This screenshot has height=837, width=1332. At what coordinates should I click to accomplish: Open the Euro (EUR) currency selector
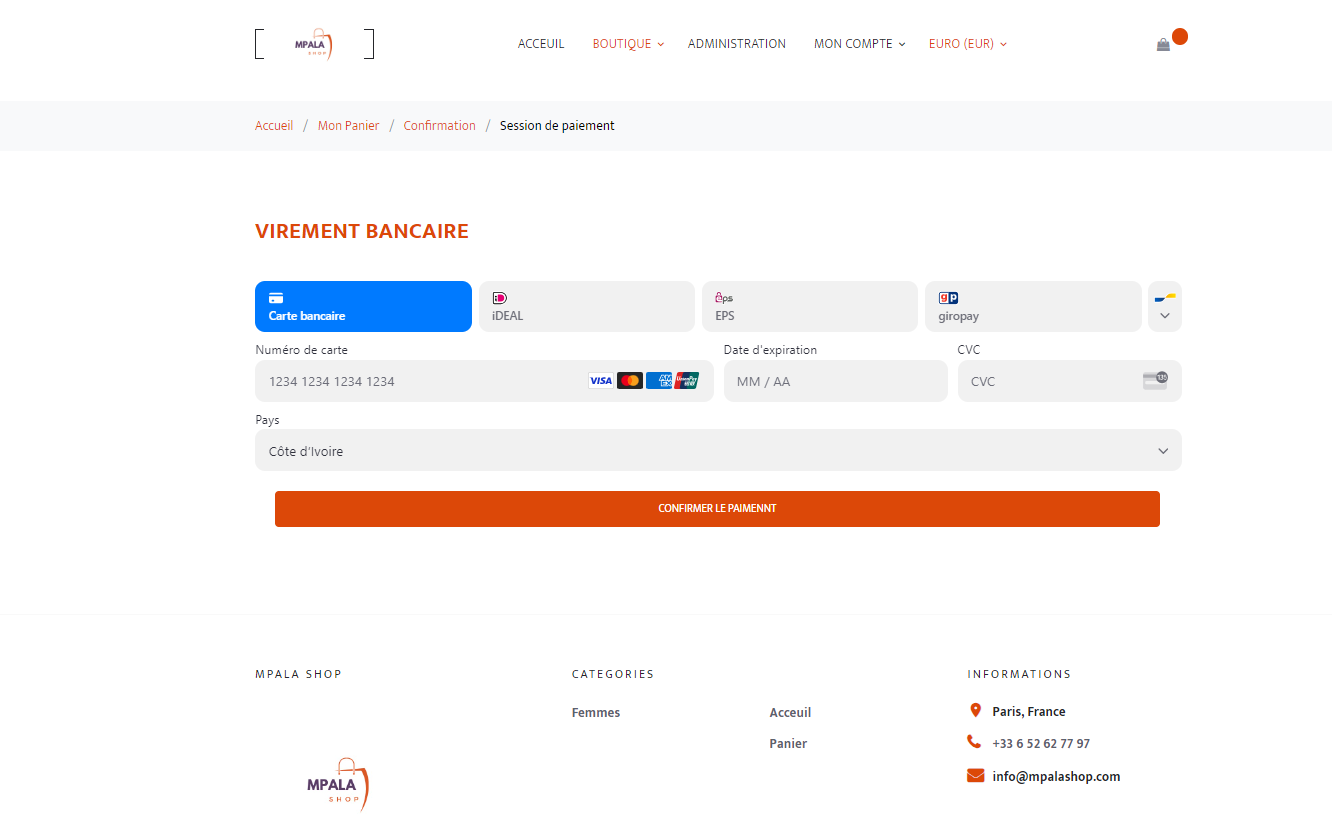click(x=966, y=44)
